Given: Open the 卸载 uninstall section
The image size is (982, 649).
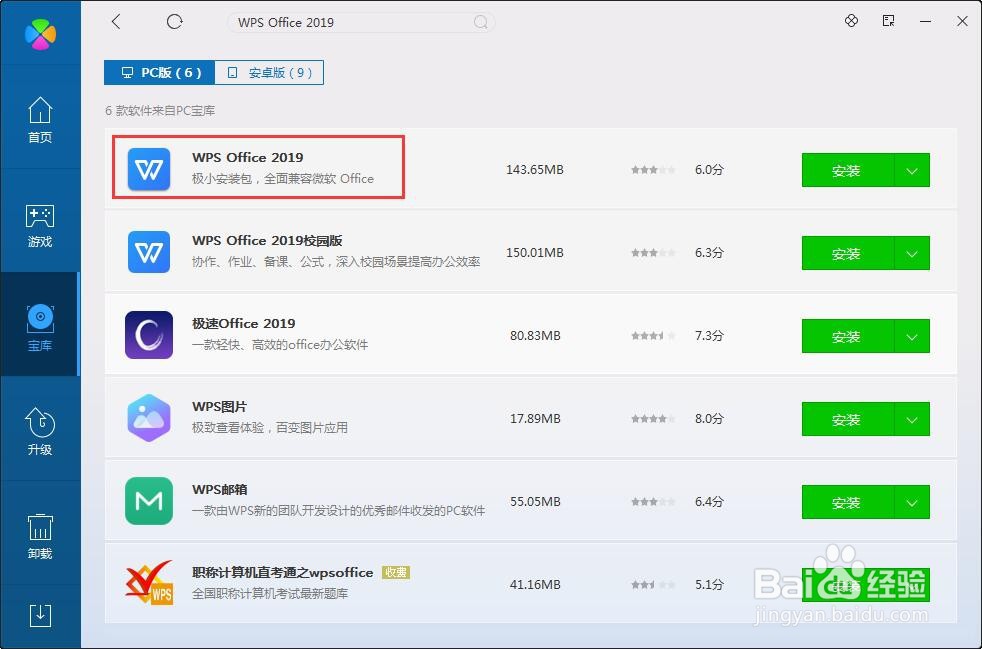Looking at the screenshot, I should tap(40, 536).
